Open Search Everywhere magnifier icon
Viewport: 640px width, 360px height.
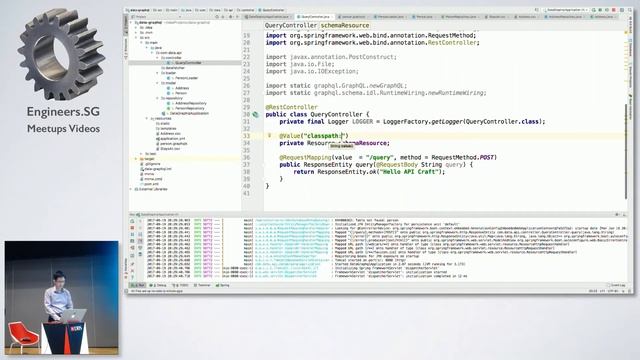click(630, 10)
